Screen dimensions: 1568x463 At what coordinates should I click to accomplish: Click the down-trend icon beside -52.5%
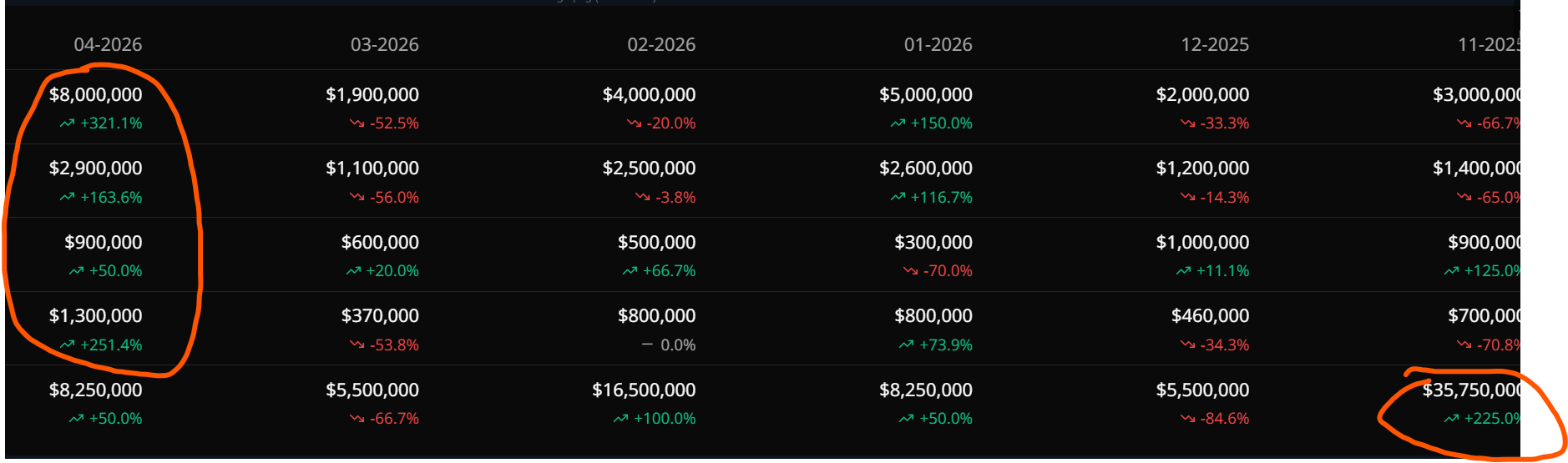point(357,123)
